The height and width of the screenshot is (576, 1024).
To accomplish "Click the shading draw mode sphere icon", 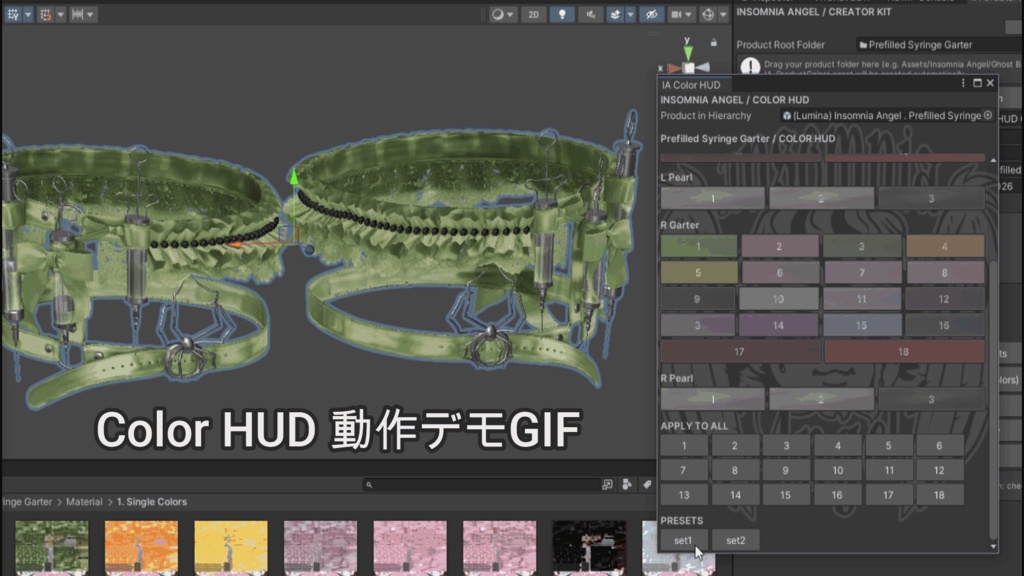I will 498,14.
